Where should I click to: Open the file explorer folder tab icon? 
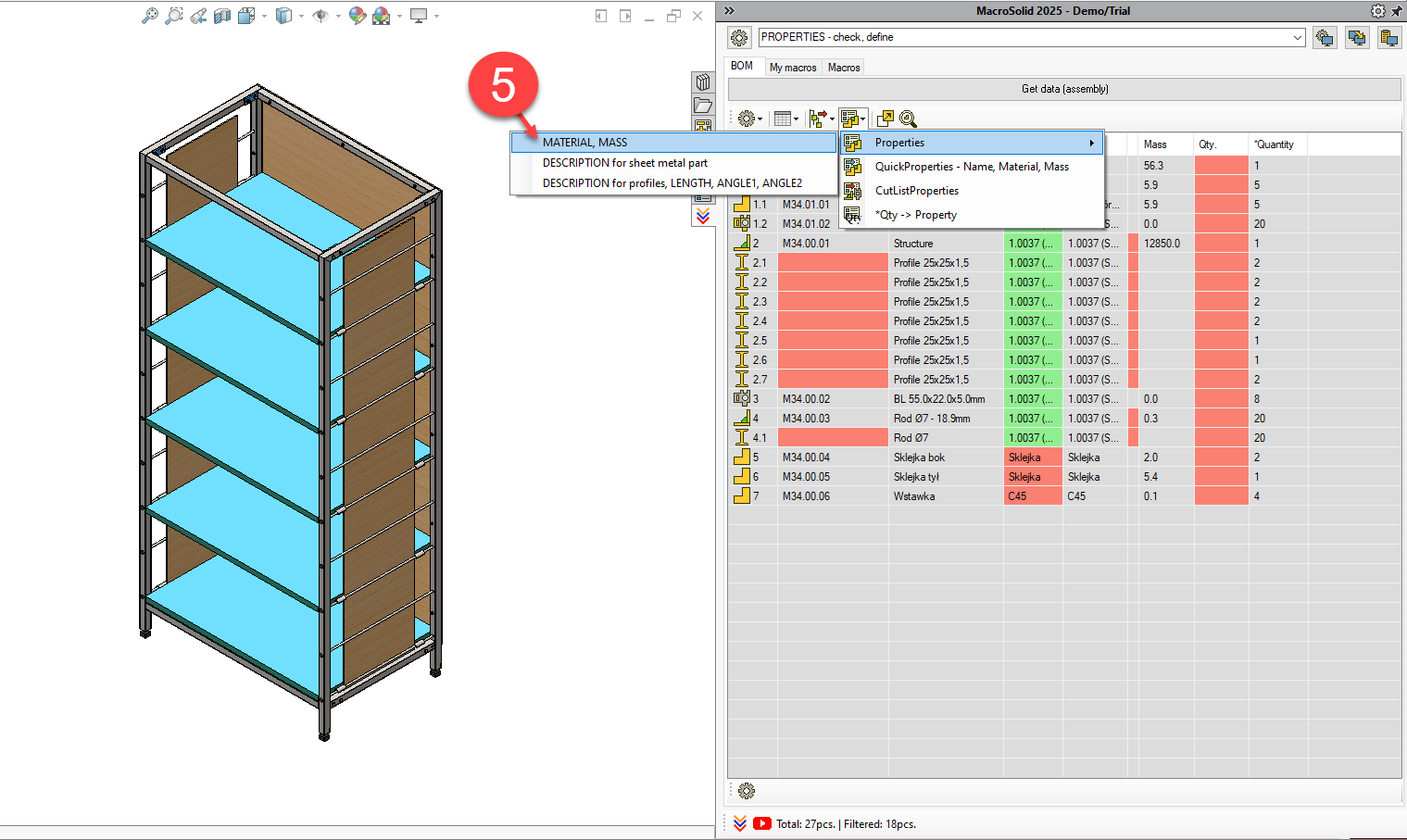703,105
